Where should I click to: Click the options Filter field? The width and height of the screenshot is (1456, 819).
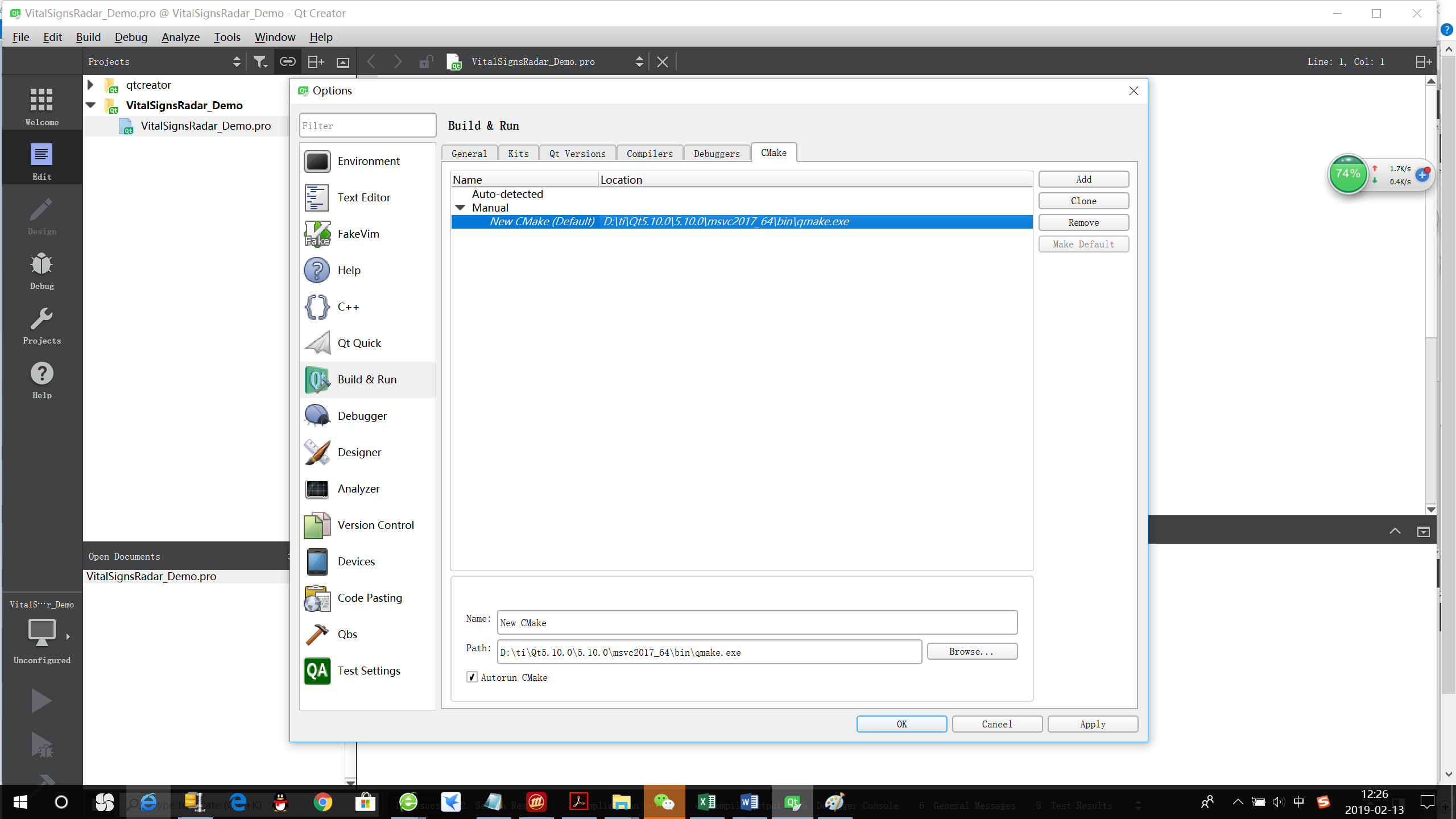[367, 125]
